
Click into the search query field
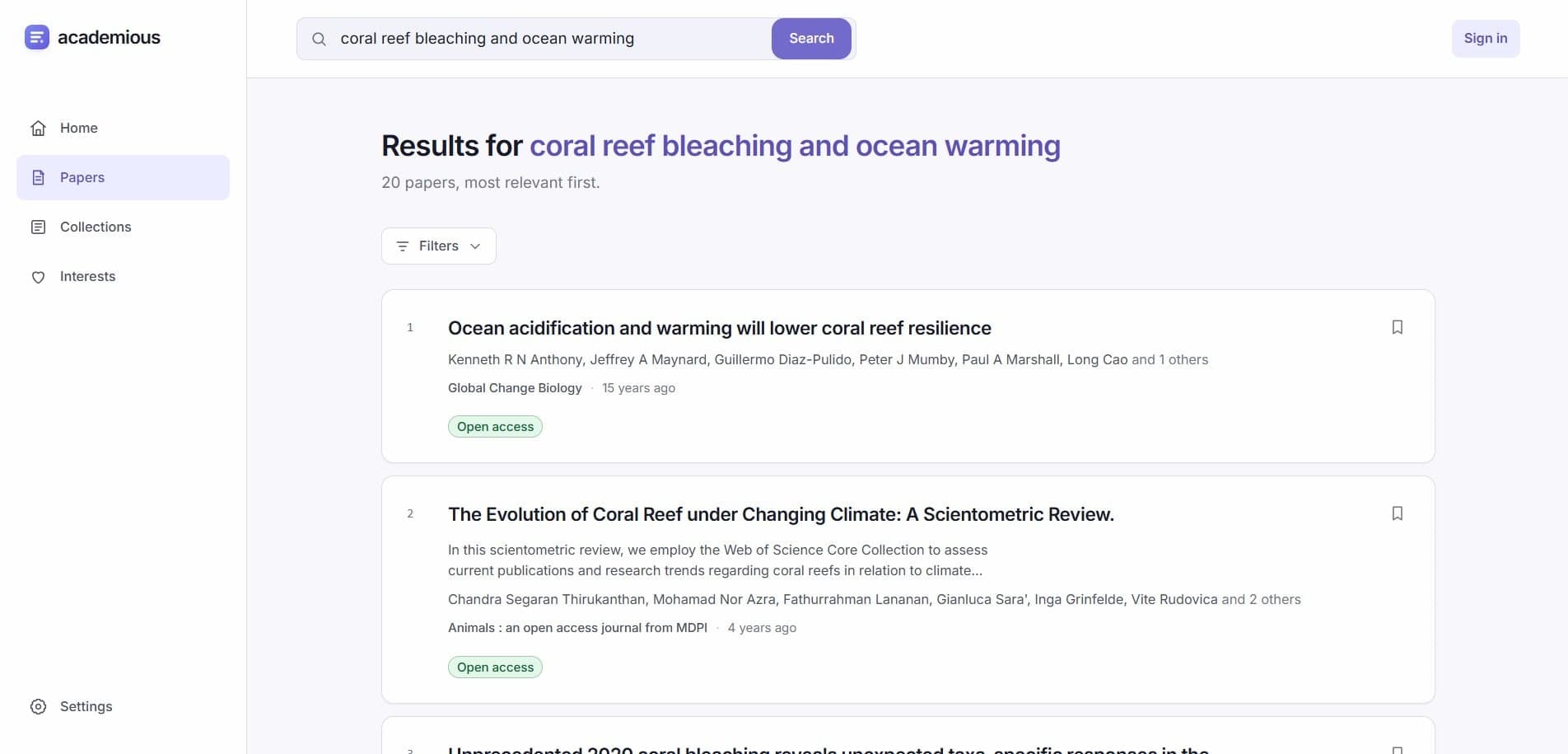[552, 39]
